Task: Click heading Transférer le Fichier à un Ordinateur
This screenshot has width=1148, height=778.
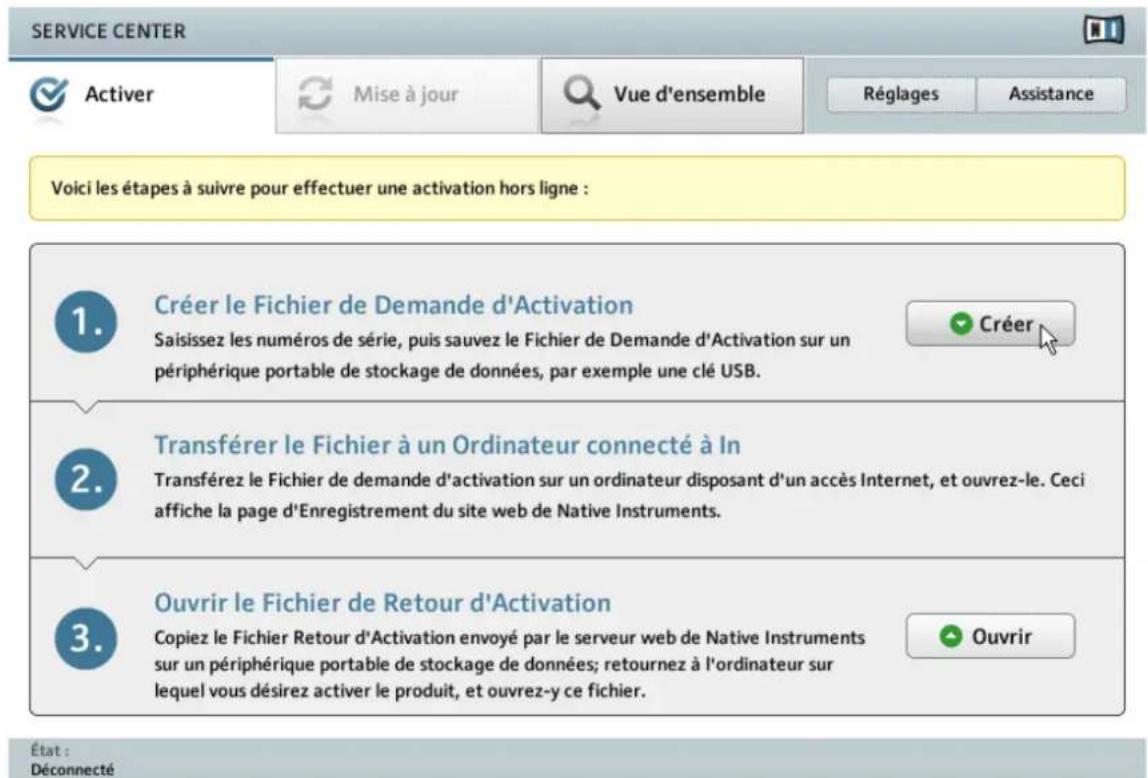Action: click(447, 445)
